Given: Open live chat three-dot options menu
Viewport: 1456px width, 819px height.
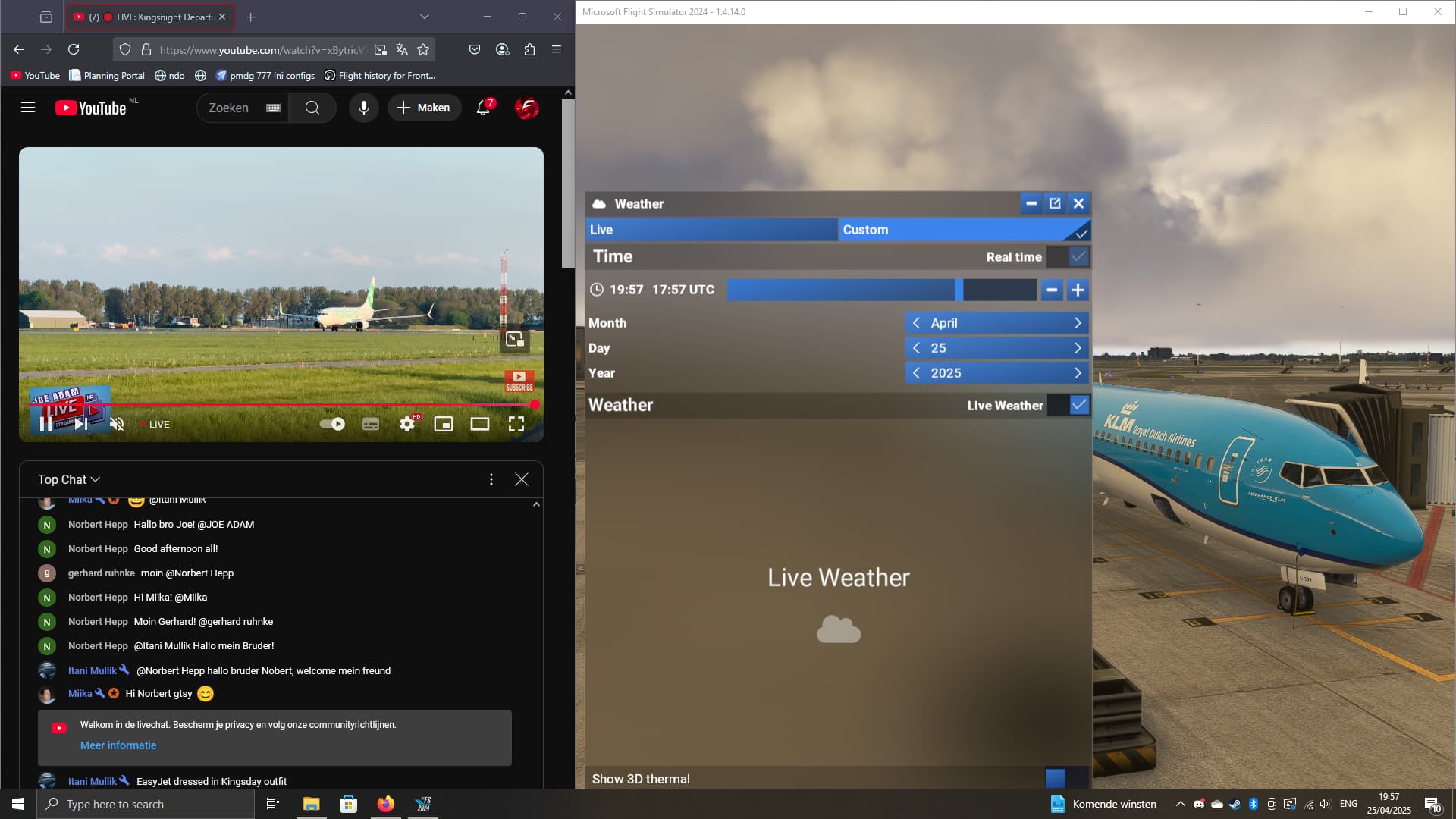Looking at the screenshot, I should tap(491, 479).
